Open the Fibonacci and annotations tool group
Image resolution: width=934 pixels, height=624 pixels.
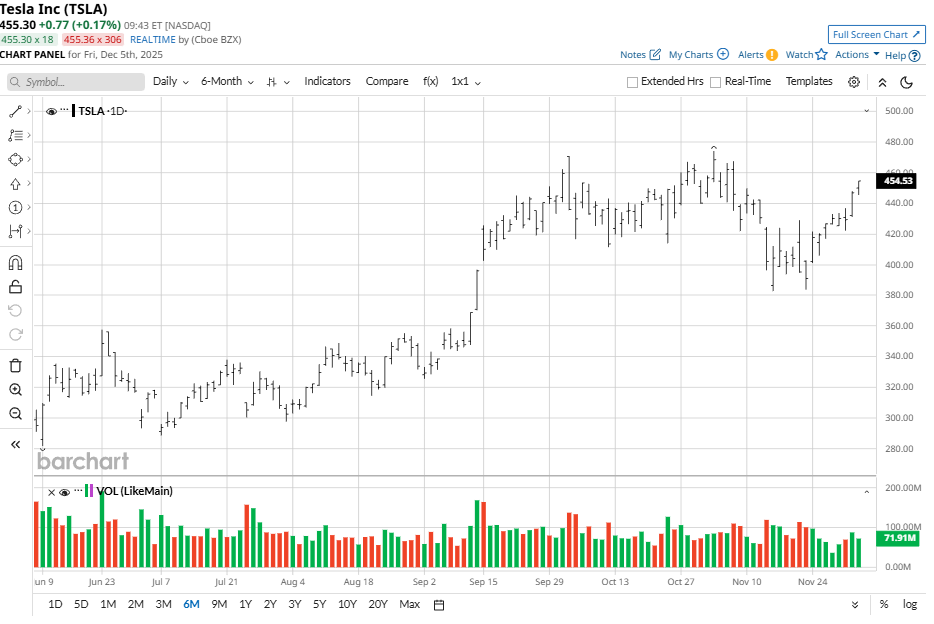tap(15, 136)
